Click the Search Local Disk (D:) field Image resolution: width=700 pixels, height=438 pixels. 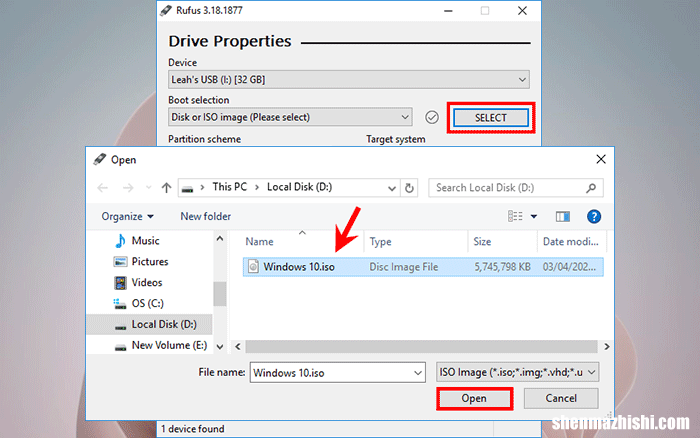516,188
